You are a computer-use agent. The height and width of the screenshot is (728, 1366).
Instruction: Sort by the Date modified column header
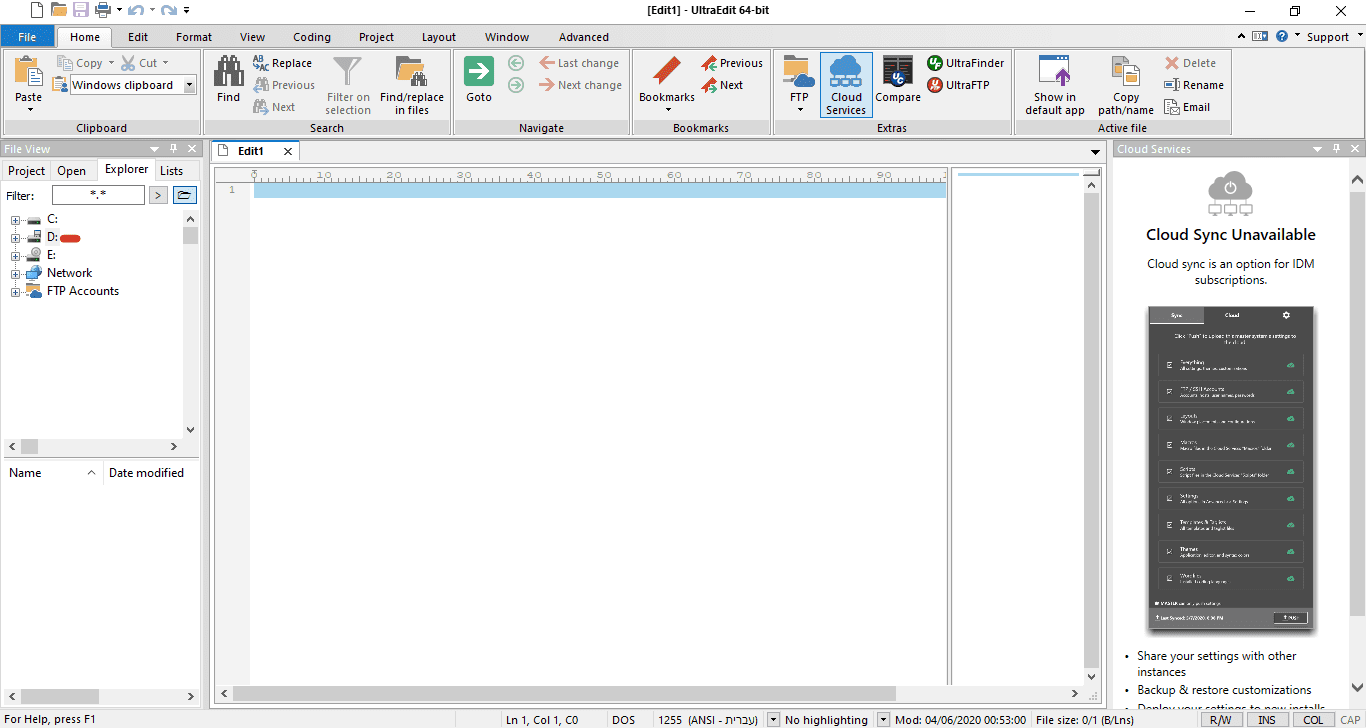(x=146, y=473)
